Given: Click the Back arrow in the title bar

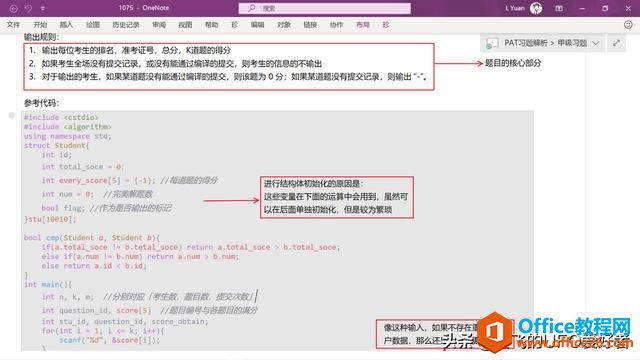Looking at the screenshot, I should click(x=13, y=8).
